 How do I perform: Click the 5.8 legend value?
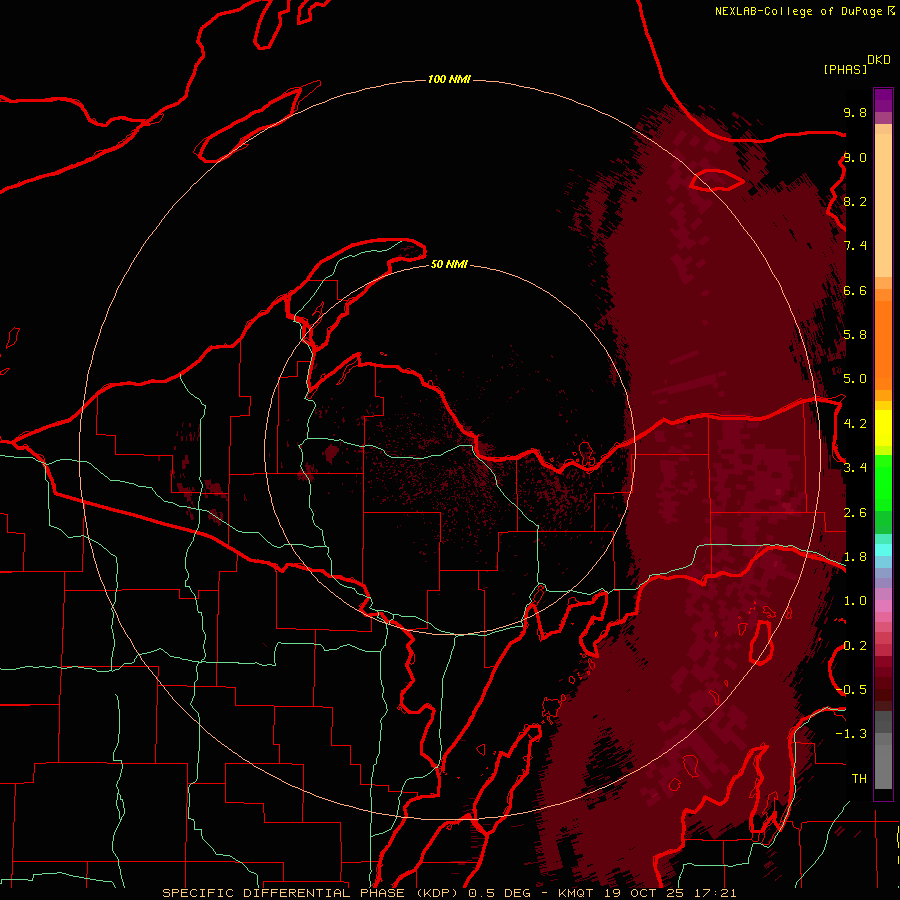pos(855,335)
